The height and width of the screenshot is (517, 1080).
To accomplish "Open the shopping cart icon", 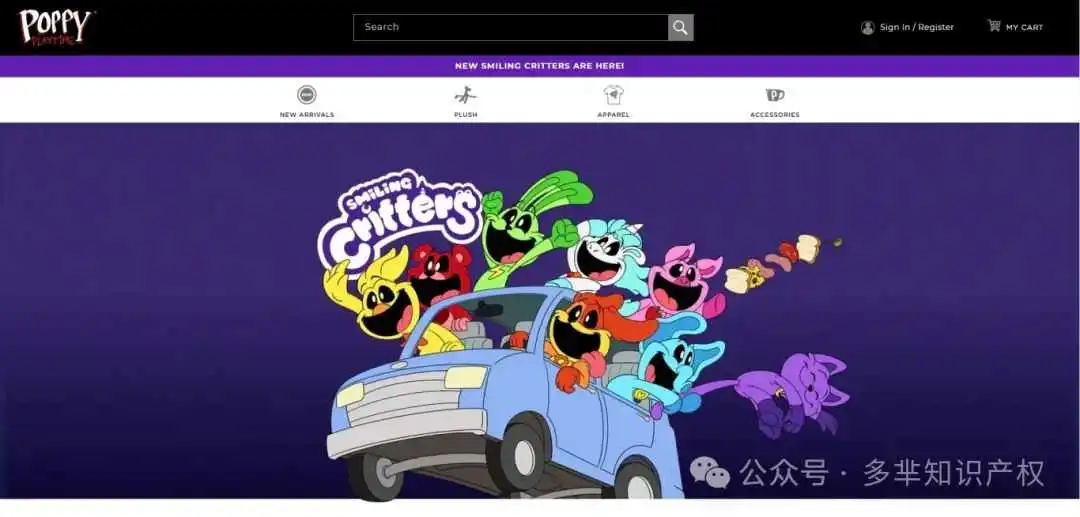I will click(x=993, y=25).
